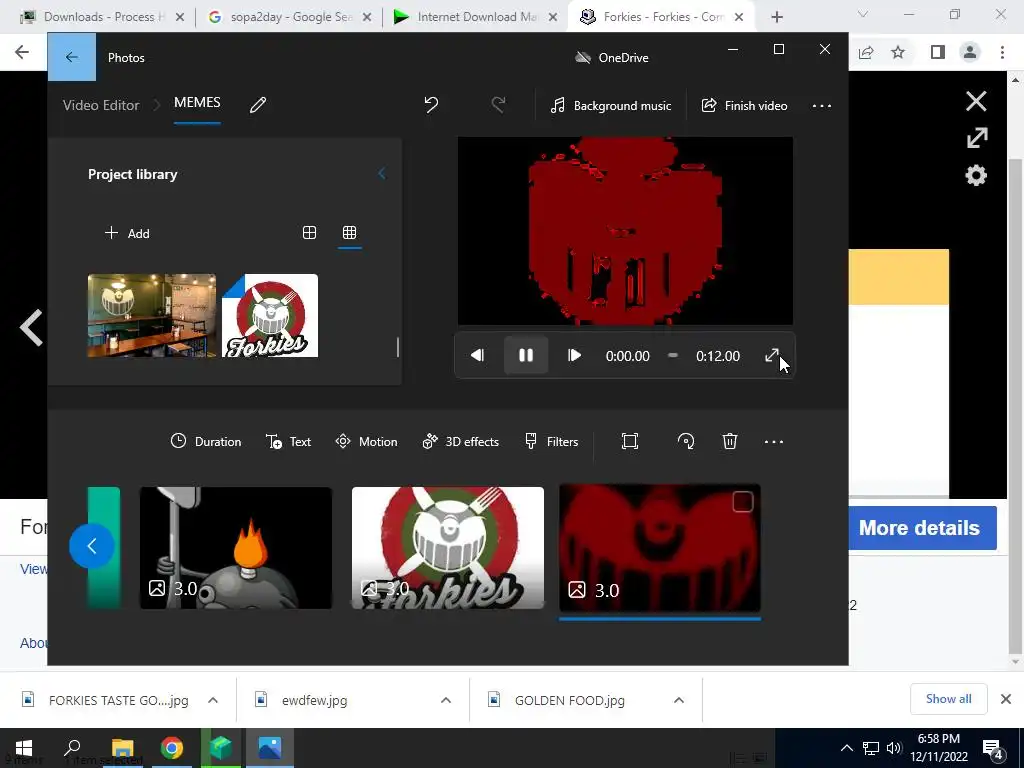Click the preview seek bar handle
This screenshot has height=768, width=1024.
point(673,355)
